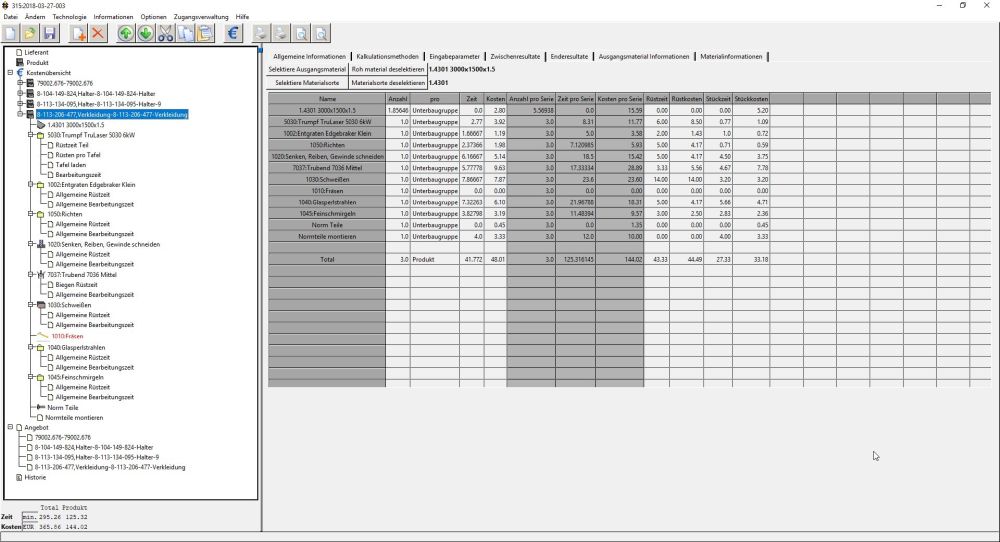
Task: Select the red 1010:Fräsen tree item
Action: tap(68, 337)
